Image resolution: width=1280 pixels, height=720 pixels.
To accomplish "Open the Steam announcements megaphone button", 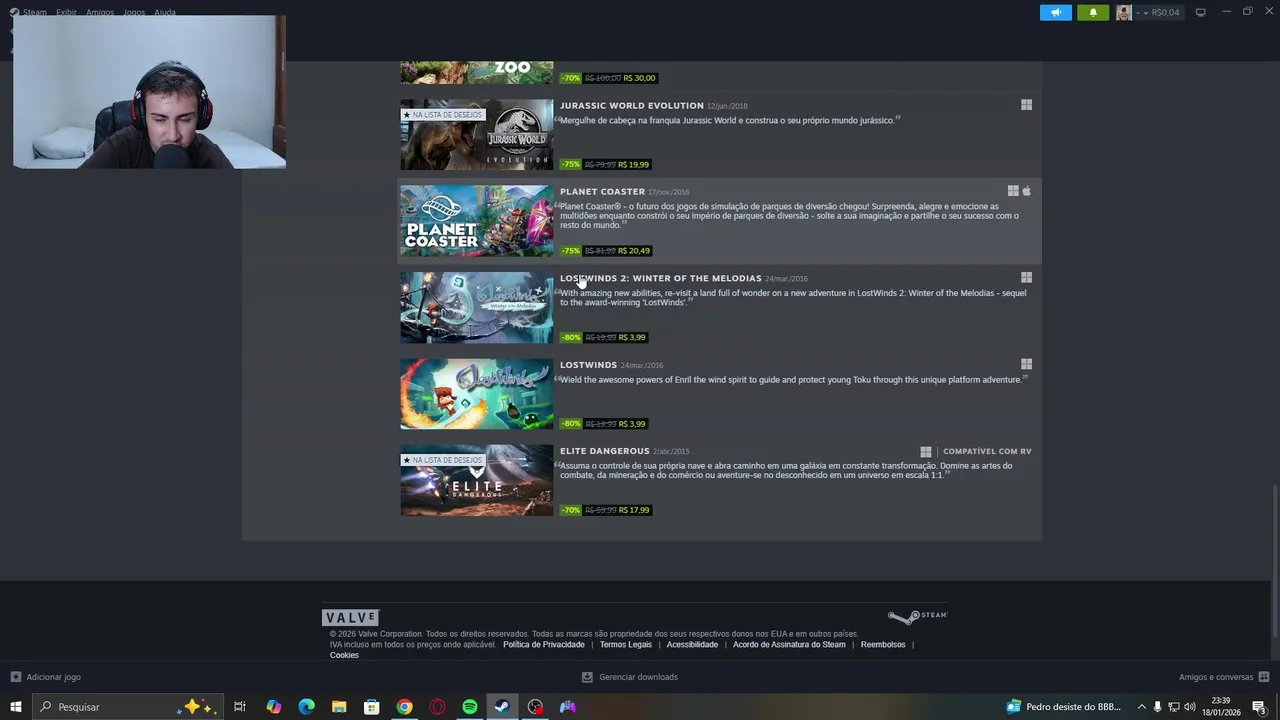I will point(1056,12).
